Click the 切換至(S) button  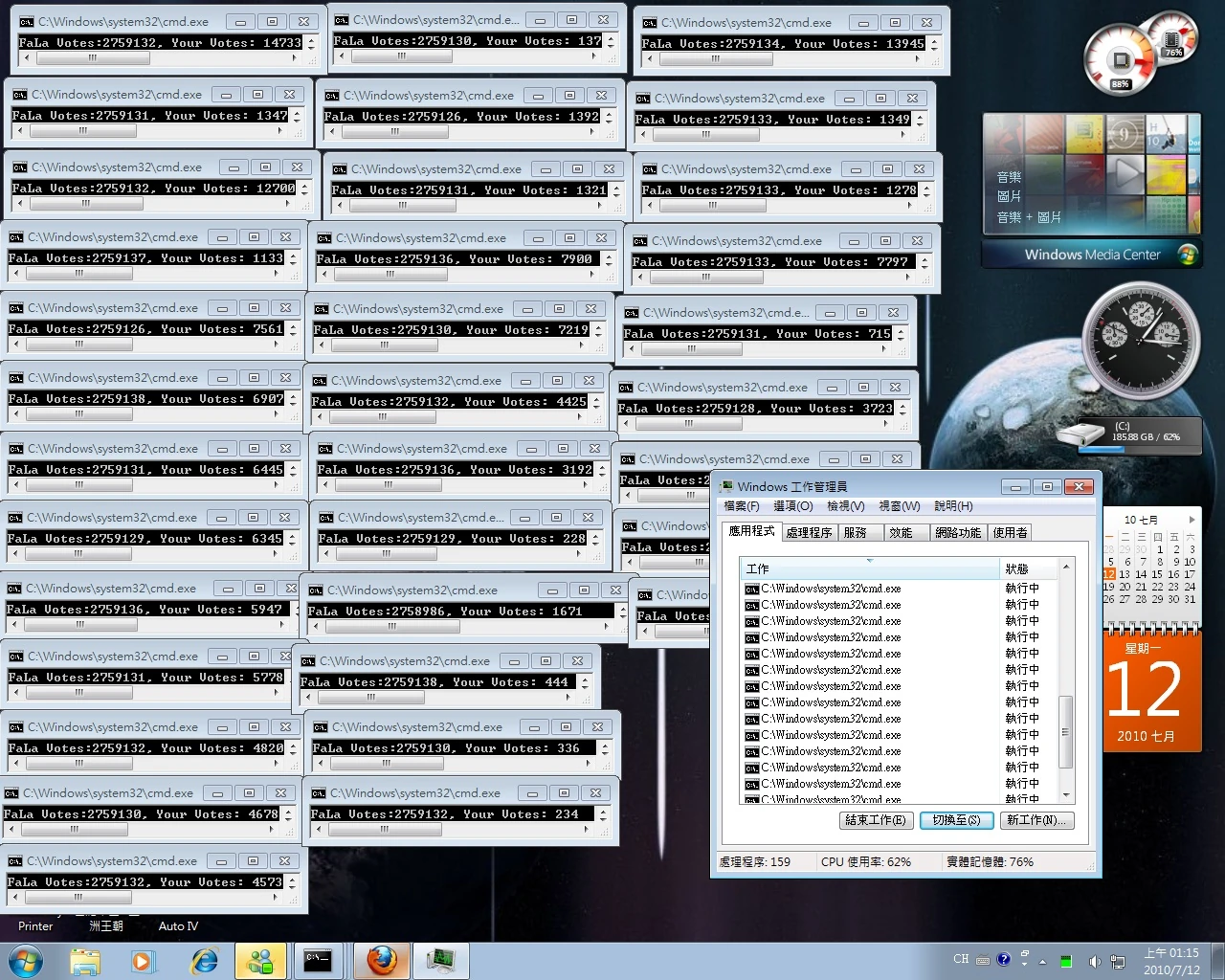pos(956,820)
